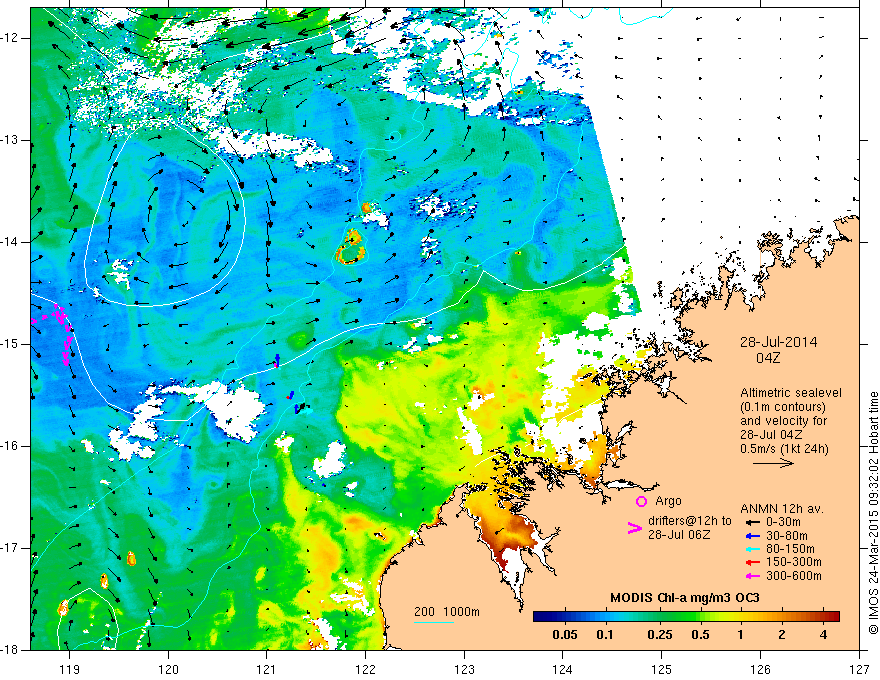The image size is (880, 680).
Task: Click latitude axis label -18
Action: coord(10,650)
